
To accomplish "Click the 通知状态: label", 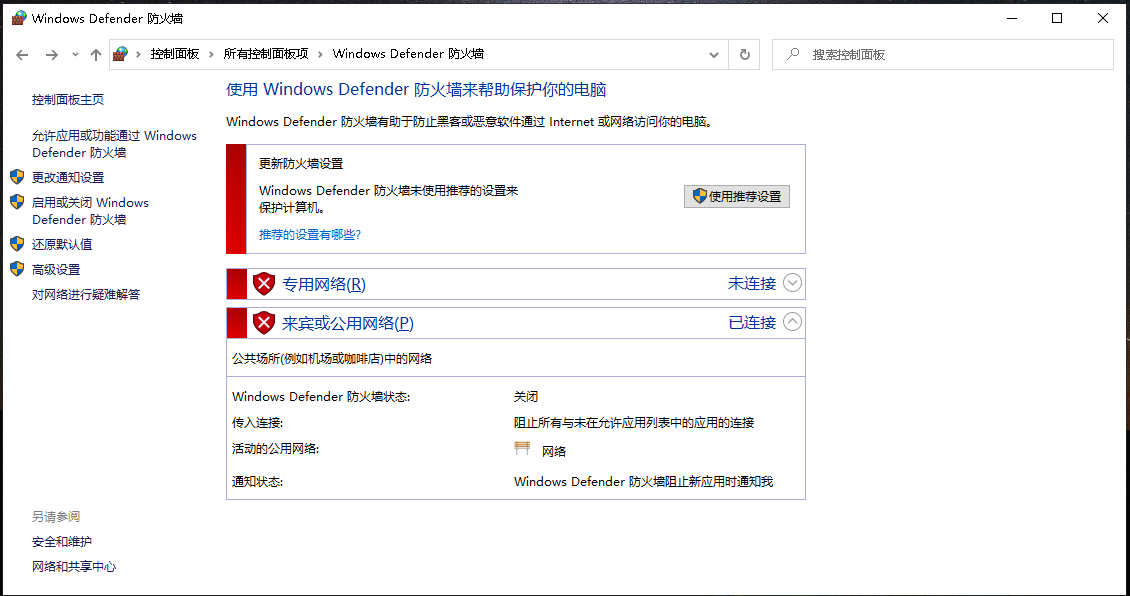I will coord(257,481).
